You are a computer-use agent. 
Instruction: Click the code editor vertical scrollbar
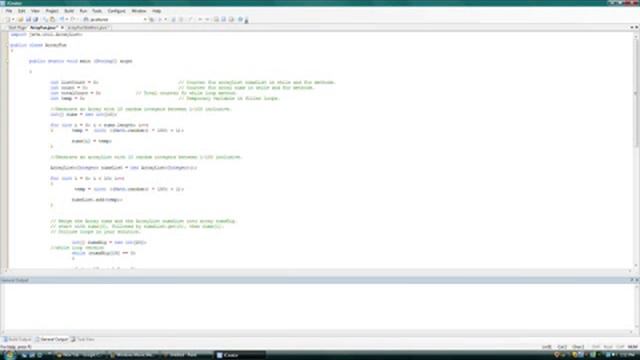coord(636,151)
